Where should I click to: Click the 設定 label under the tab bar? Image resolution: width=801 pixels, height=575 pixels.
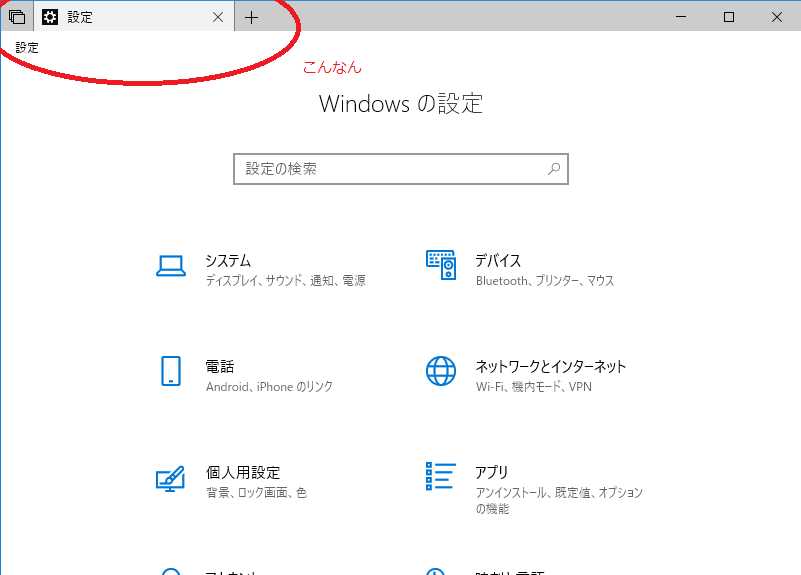tap(27, 48)
